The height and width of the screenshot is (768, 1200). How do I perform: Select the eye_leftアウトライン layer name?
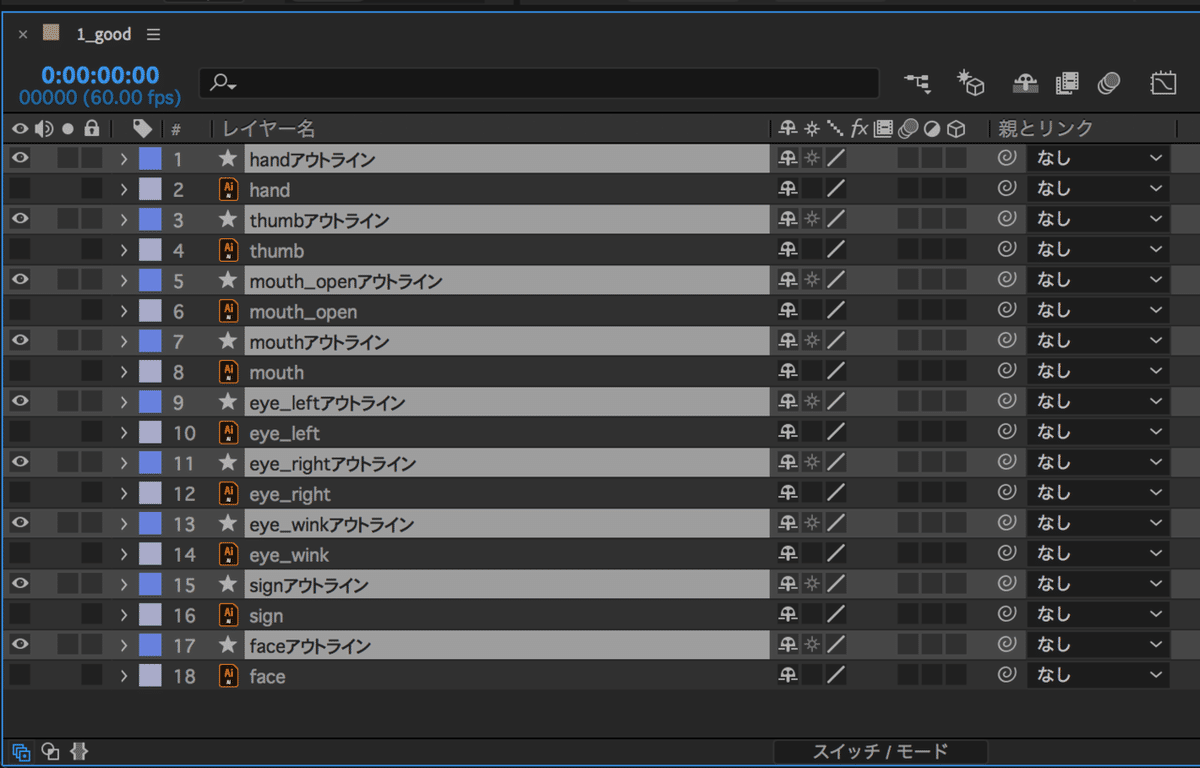(x=327, y=403)
